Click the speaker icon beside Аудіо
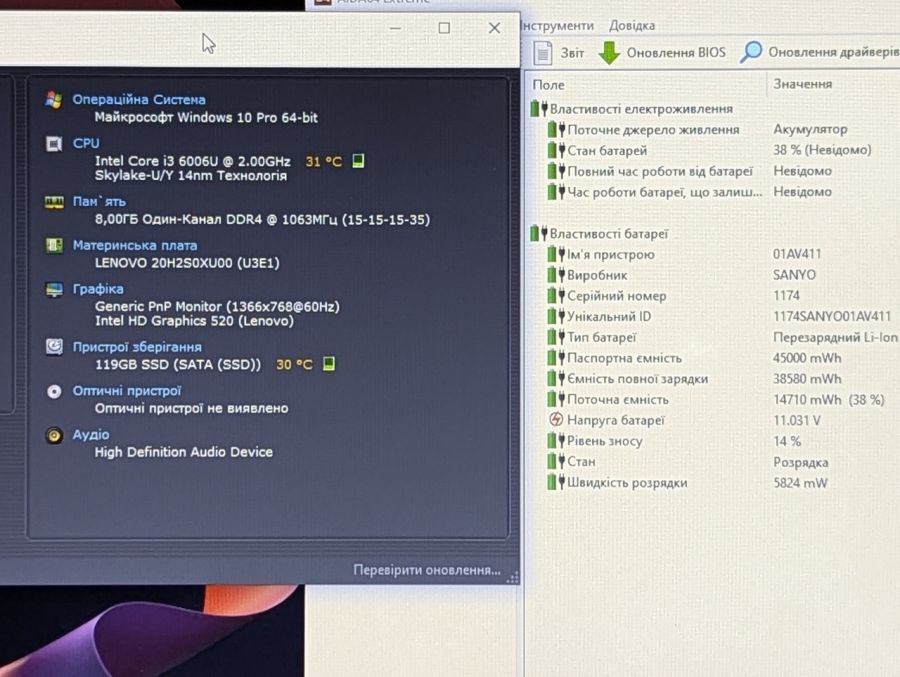The width and height of the screenshot is (900, 677). (55, 435)
